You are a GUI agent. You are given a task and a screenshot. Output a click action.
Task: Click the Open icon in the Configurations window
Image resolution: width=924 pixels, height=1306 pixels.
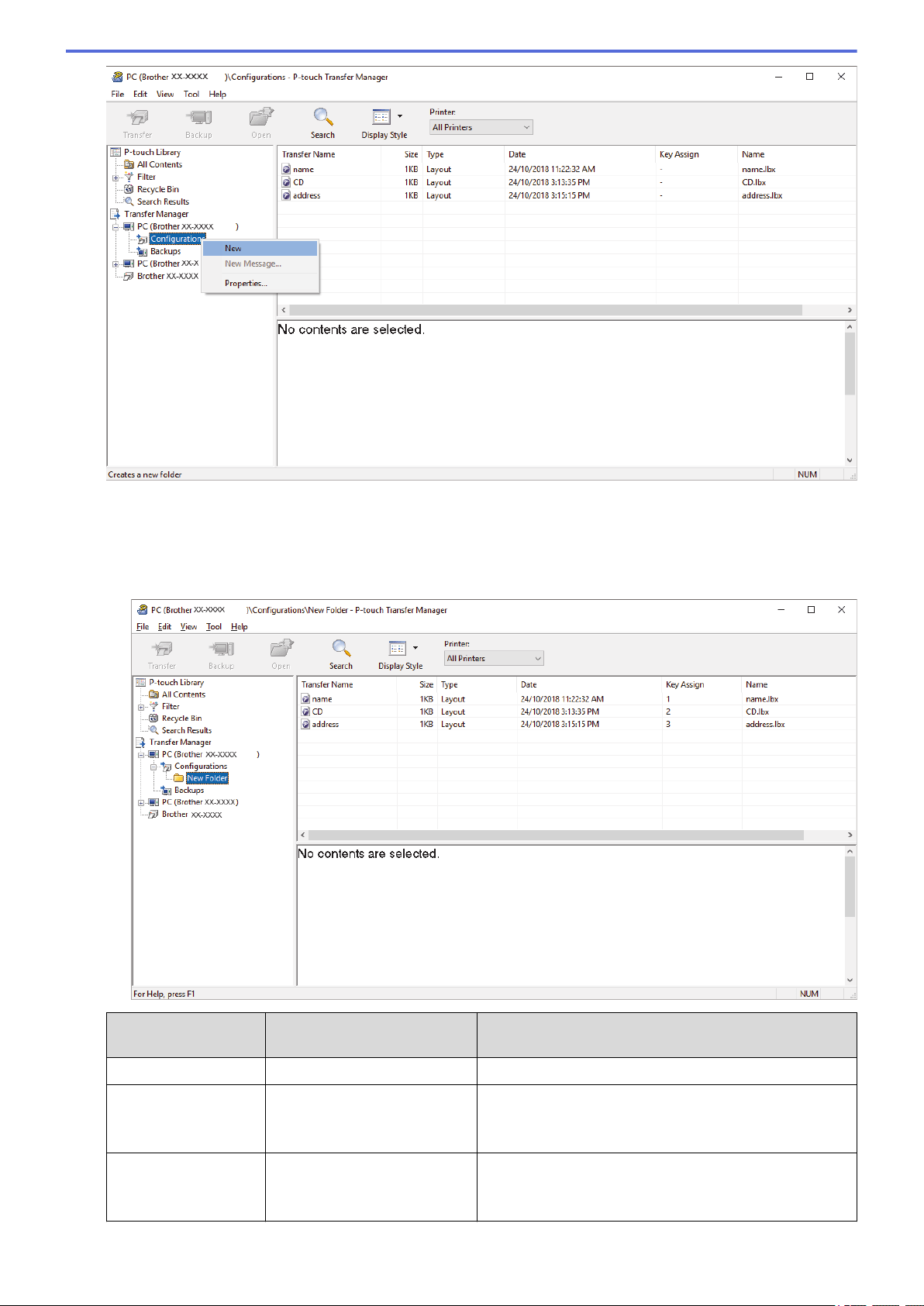click(261, 118)
